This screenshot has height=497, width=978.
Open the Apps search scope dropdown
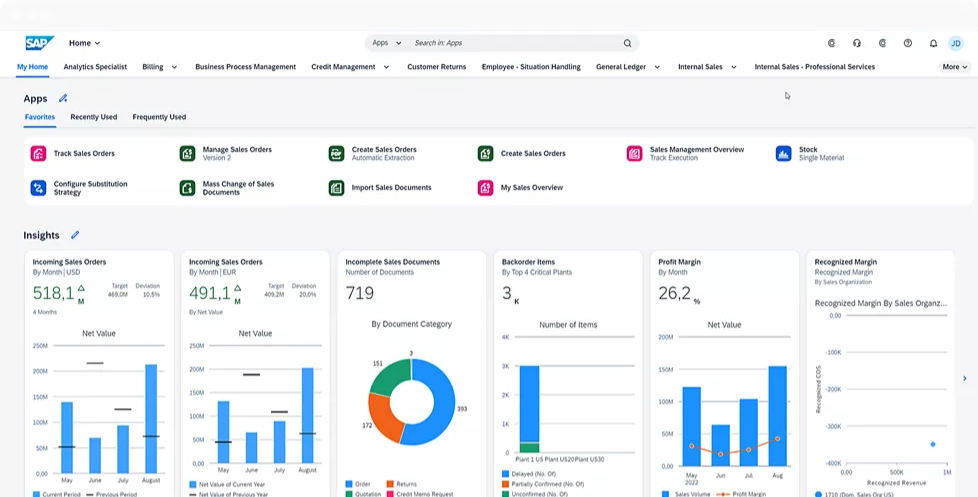[386, 43]
